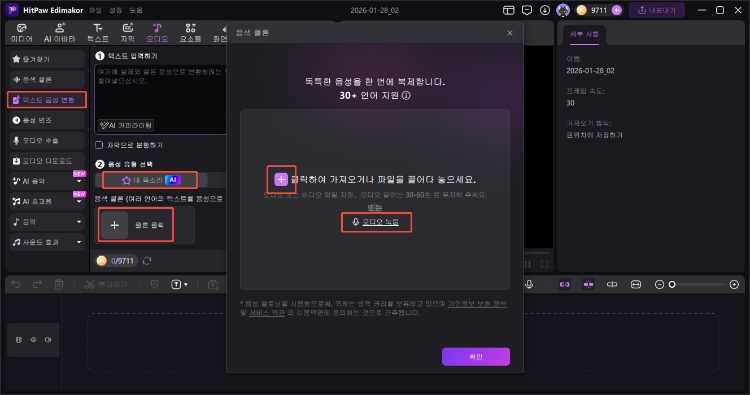The image size is (750, 395).
Task: Undo the last action in timeline toolbar
Action: (16, 285)
